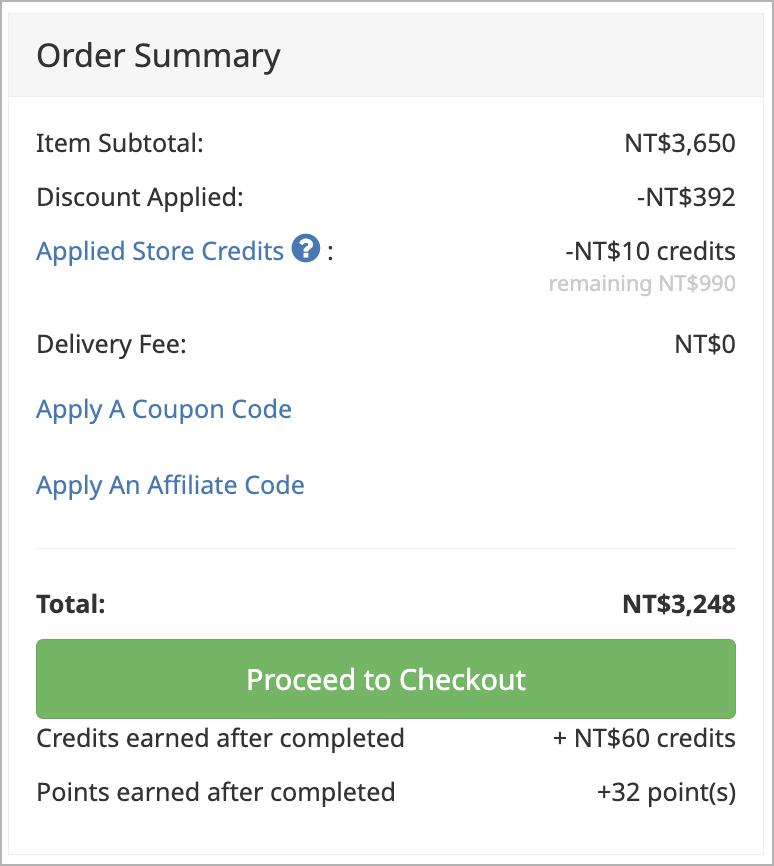The image size is (774, 866).
Task: Select the NT$0 delivery fee value
Action: (704, 345)
